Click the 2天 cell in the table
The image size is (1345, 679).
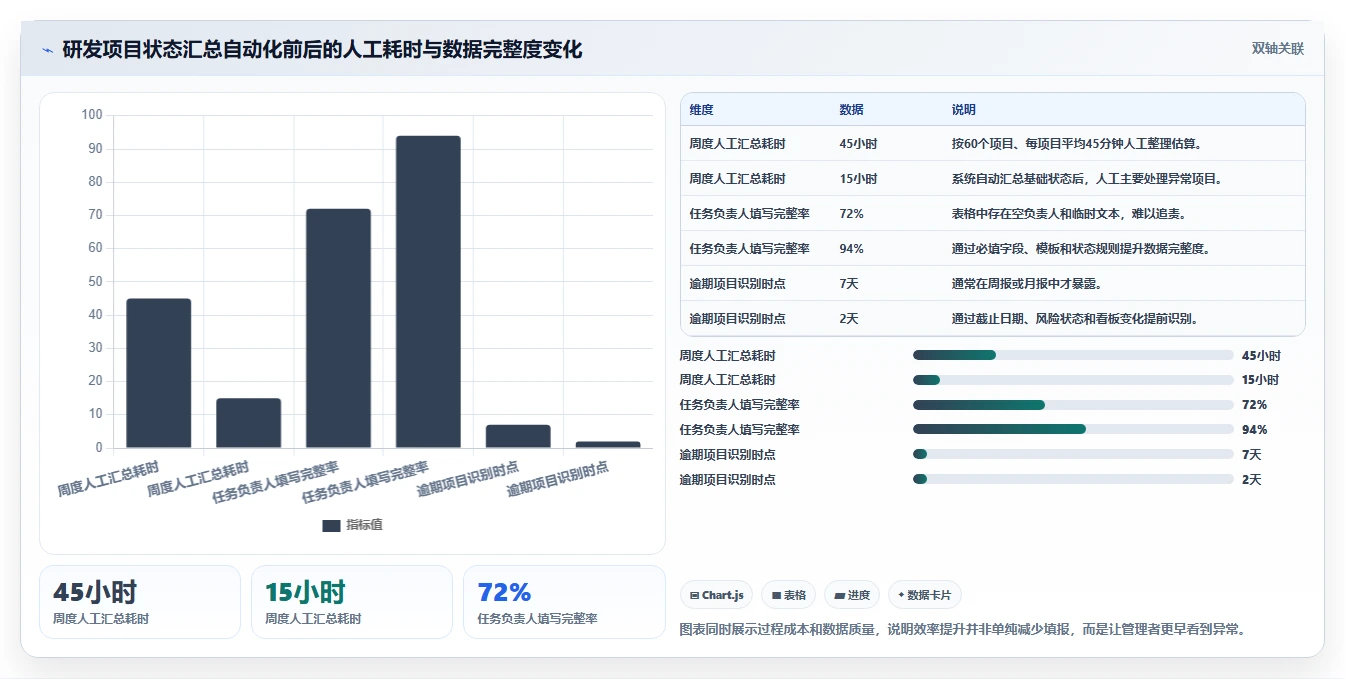tap(850, 319)
